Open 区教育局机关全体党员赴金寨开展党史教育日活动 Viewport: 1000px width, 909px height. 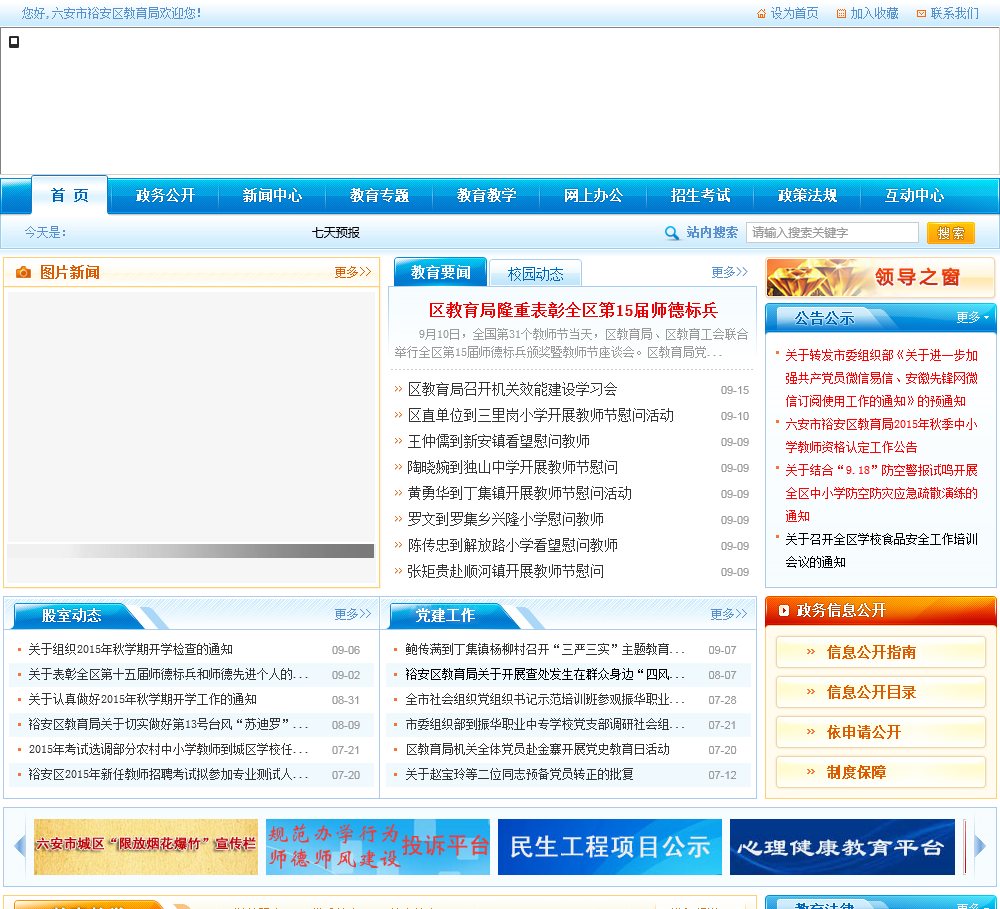(537, 750)
